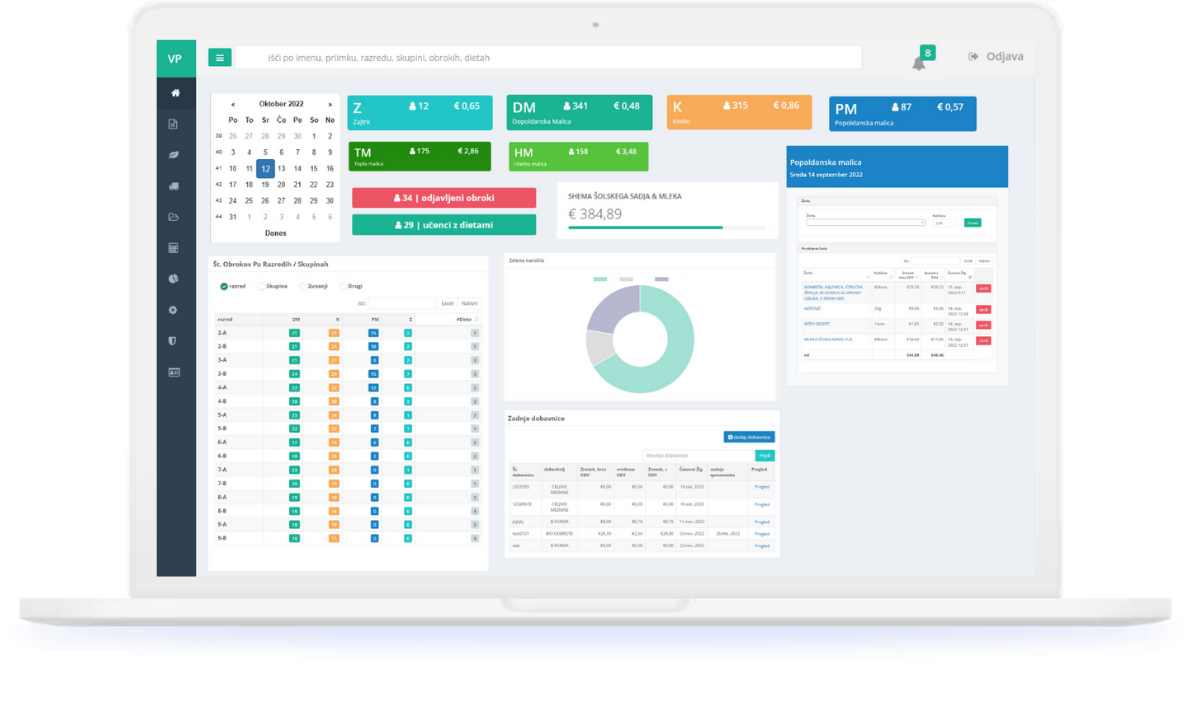1190x725 pixels.
Task: Open the settings gear icon in sidebar
Action: pos(173,310)
